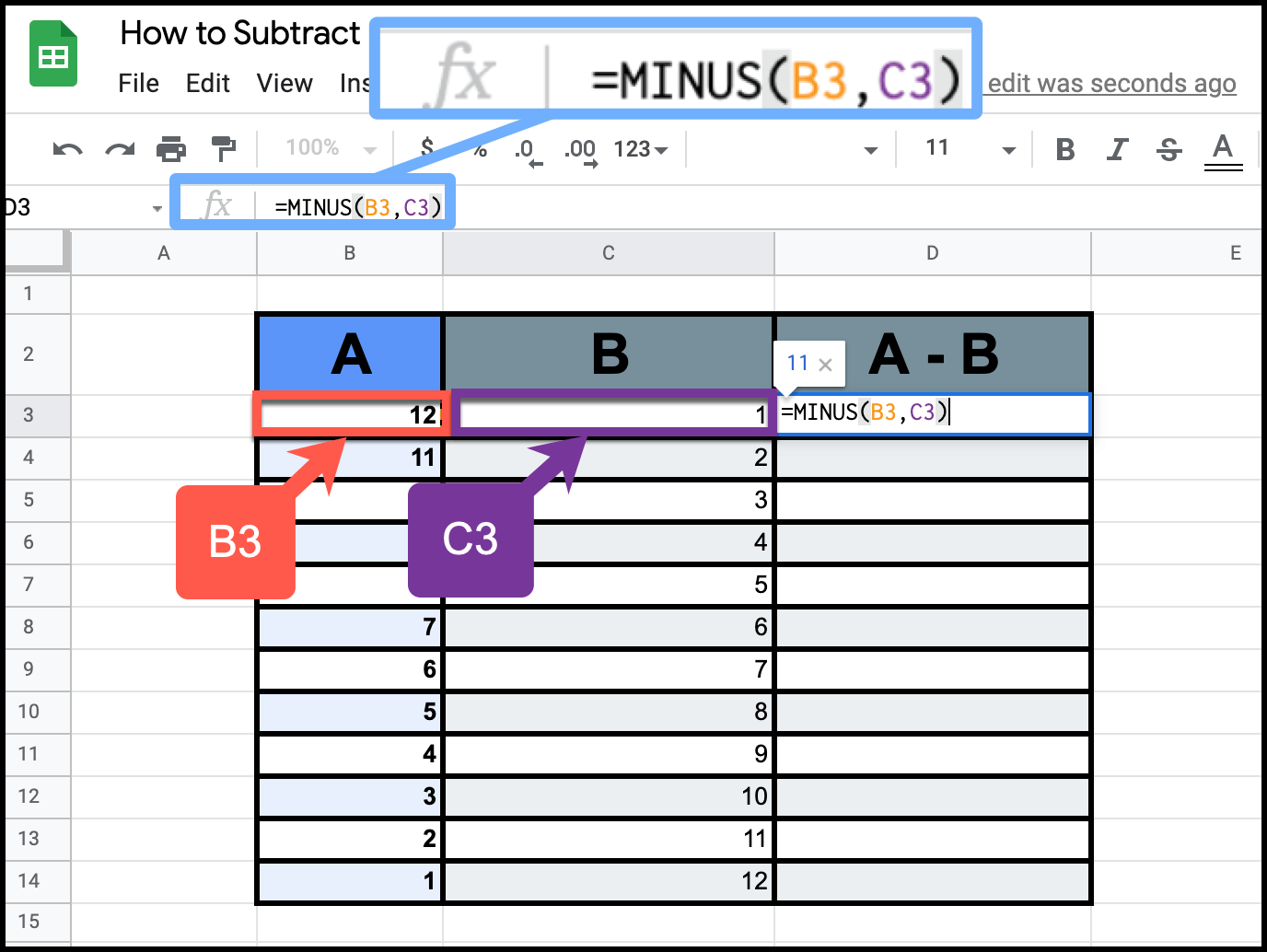Viewport: 1267px width, 952px height.
Task: Click the Redo icon
Action: pos(119,148)
